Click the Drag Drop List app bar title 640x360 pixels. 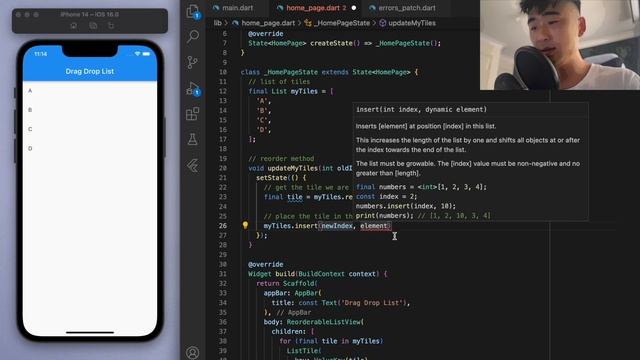pyautogui.click(x=90, y=71)
